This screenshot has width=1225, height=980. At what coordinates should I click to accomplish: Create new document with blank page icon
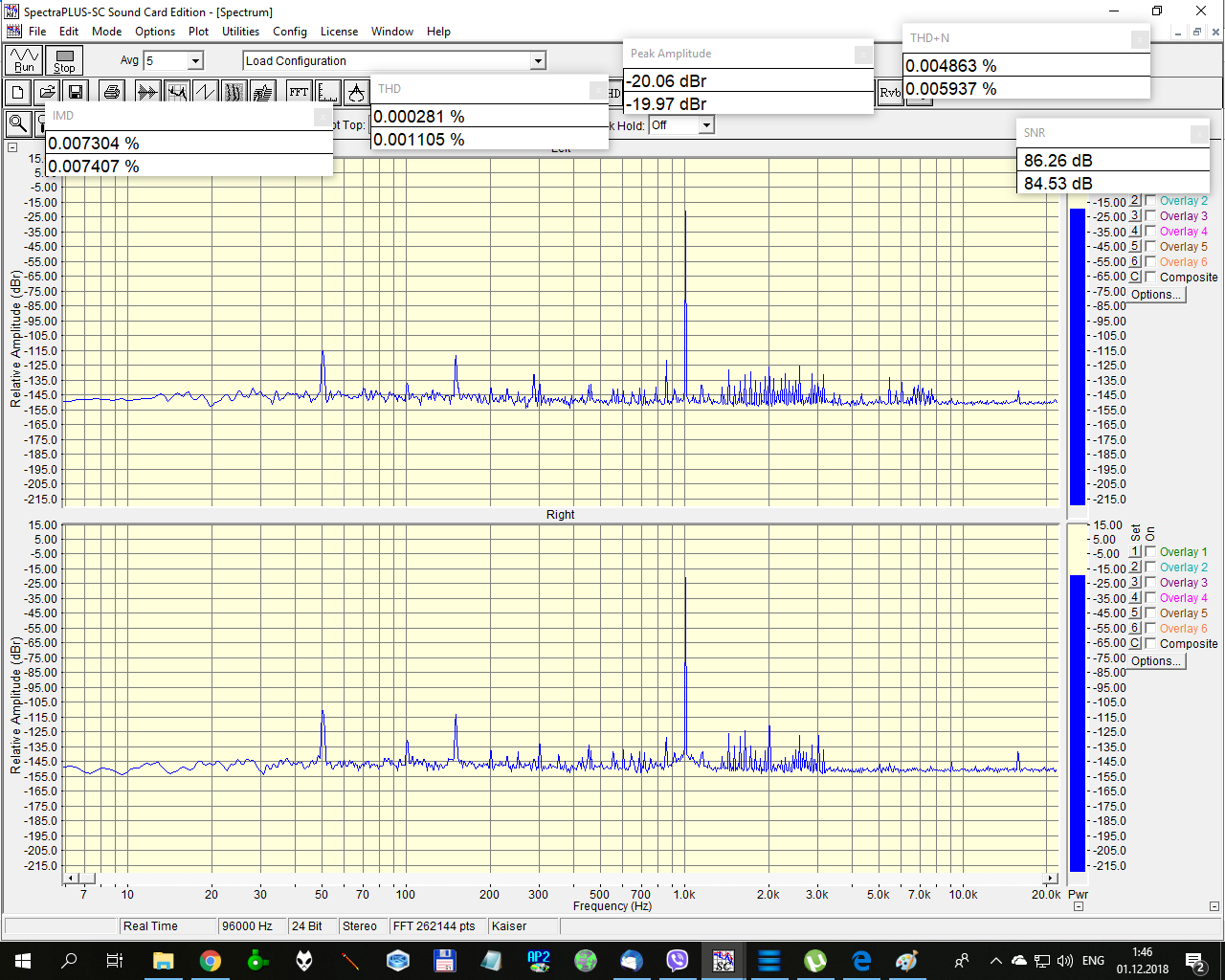(x=18, y=92)
